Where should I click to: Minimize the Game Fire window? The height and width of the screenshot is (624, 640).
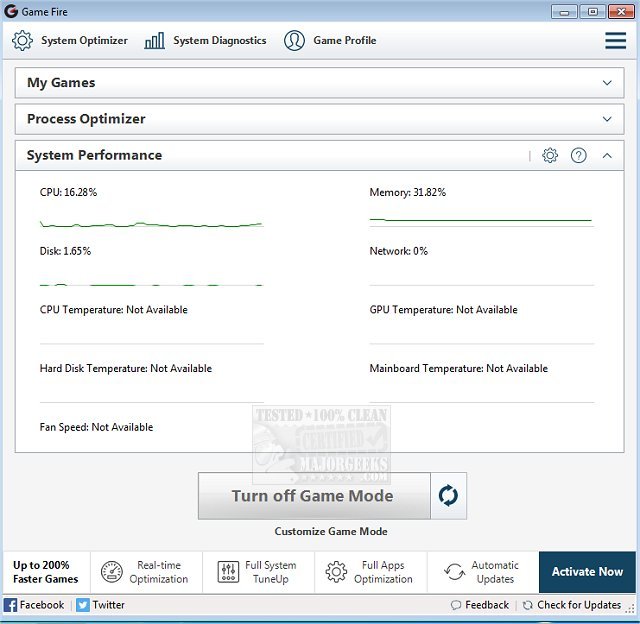564,12
